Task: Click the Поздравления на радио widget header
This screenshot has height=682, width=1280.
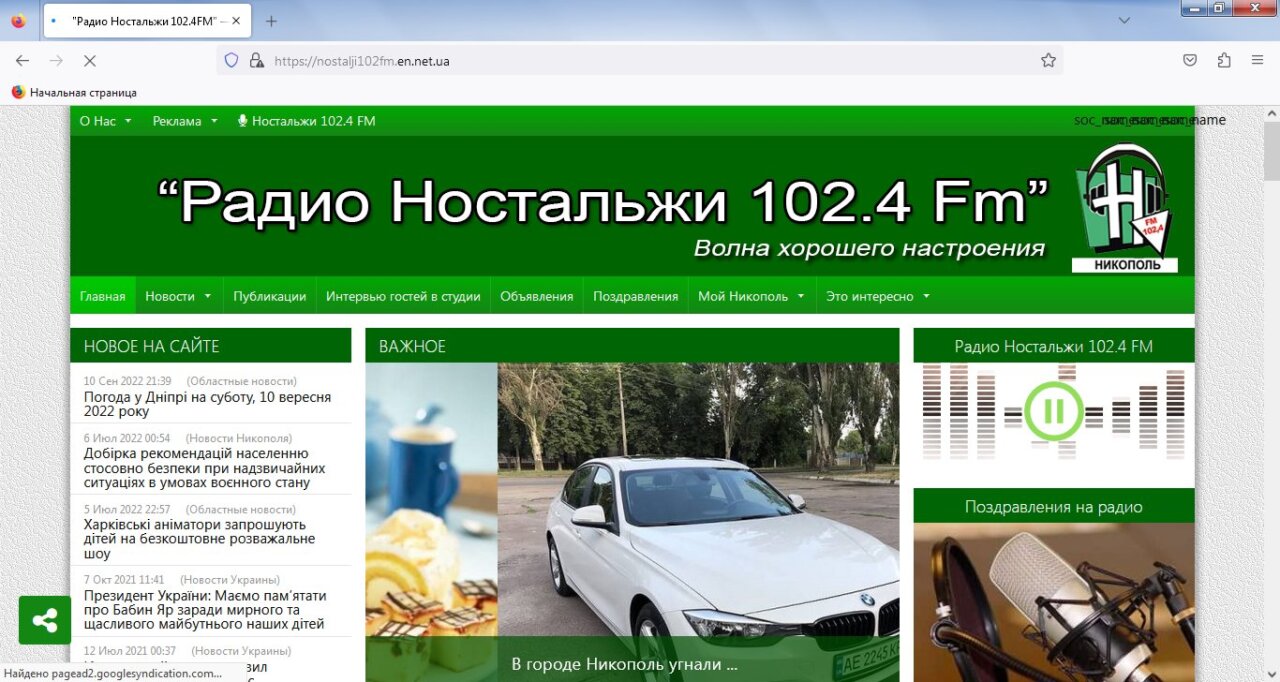Action: point(1054,506)
